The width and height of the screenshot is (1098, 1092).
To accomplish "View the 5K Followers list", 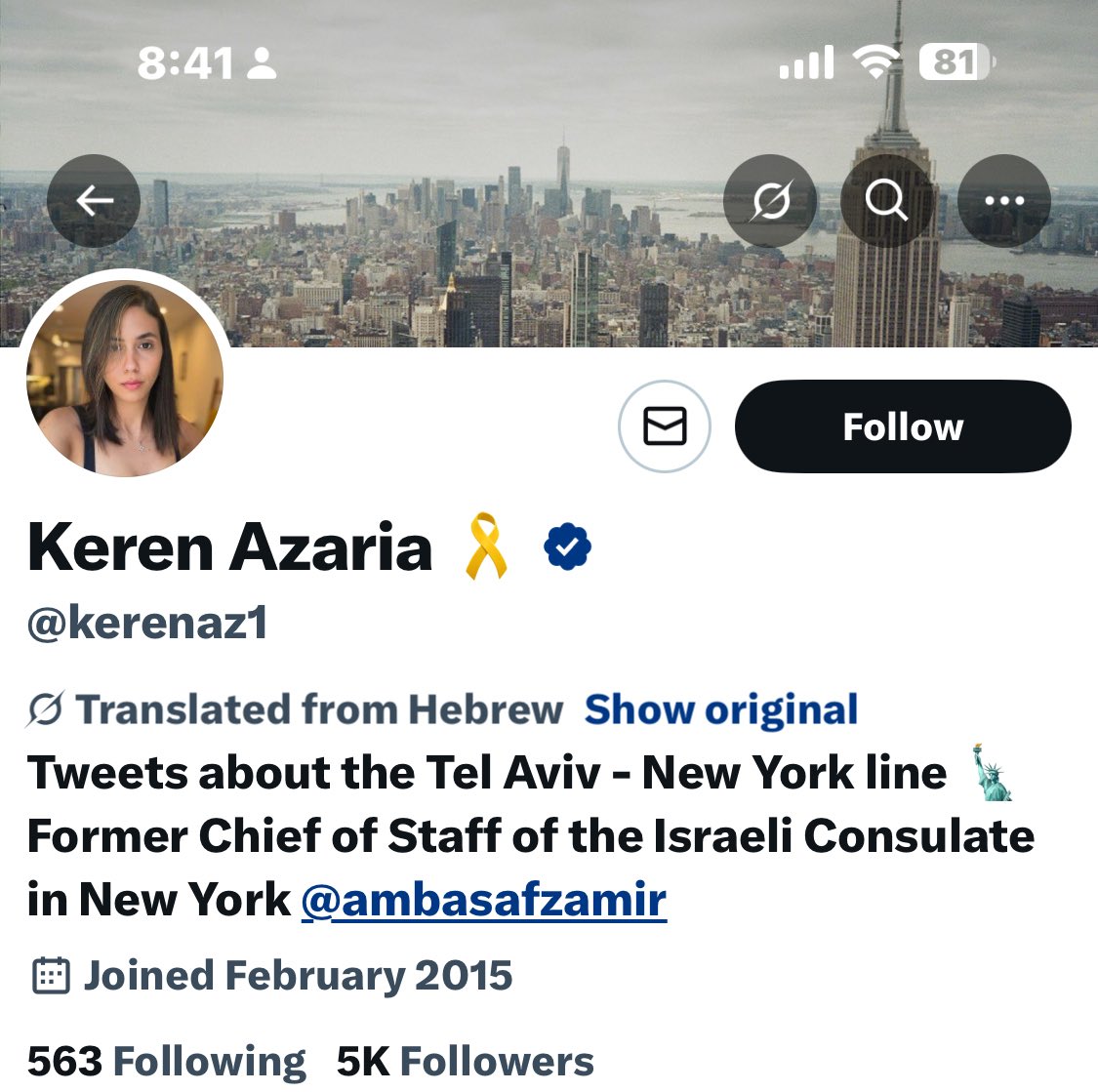I will point(465,1061).
